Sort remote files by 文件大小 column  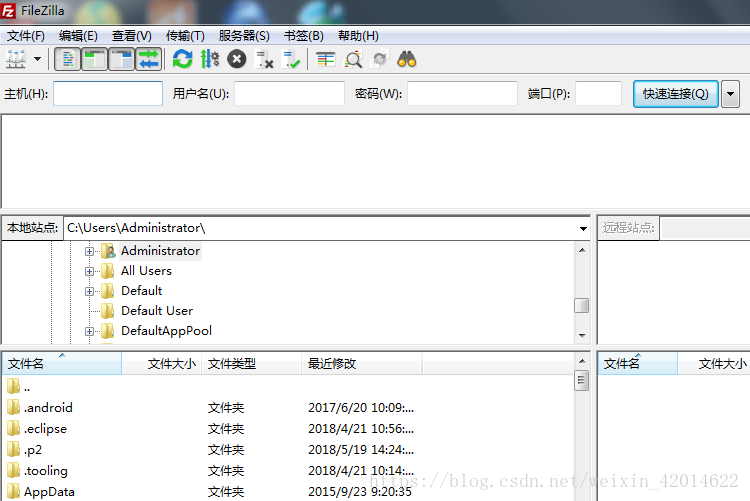click(714, 364)
